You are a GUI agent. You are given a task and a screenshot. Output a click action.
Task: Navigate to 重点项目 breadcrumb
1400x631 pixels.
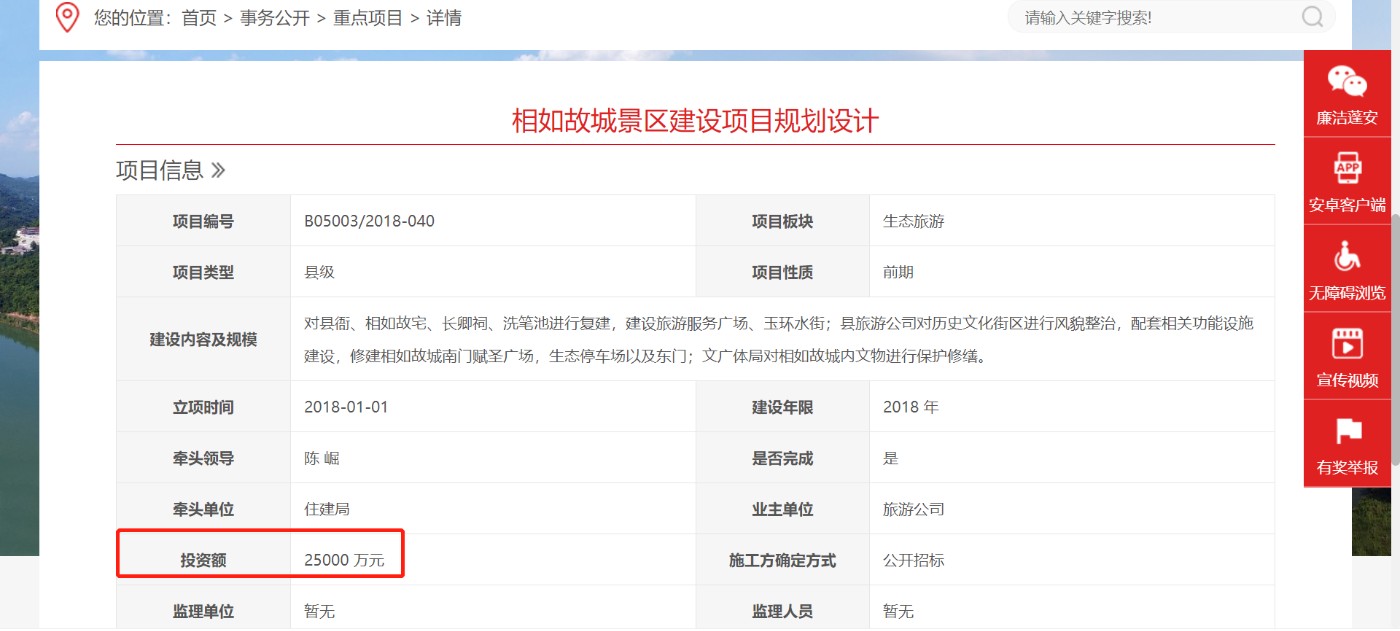368,18
